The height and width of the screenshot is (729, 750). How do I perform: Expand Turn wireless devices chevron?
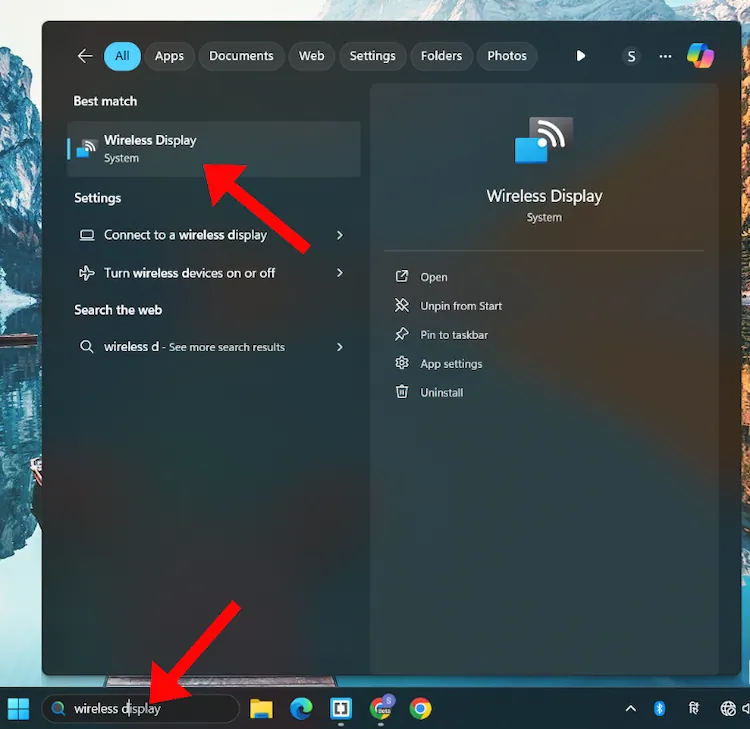point(340,273)
